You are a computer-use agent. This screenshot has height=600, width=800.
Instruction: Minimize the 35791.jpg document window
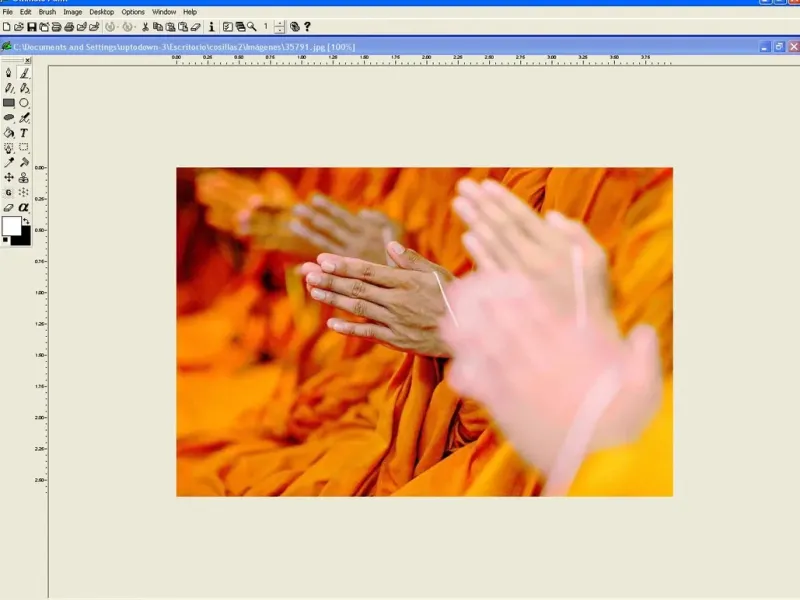tap(764, 47)
